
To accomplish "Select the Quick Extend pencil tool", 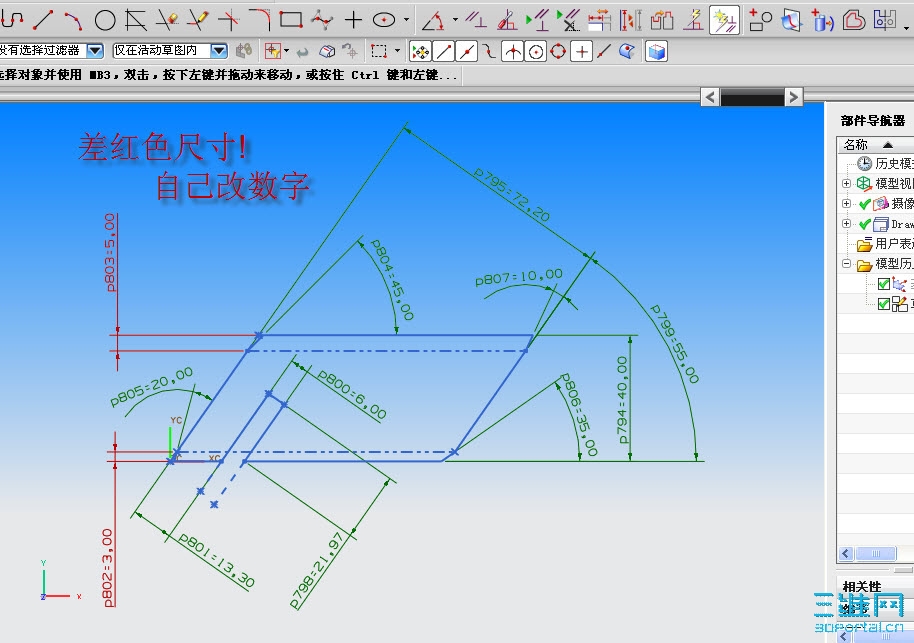I will click(198, 20).
